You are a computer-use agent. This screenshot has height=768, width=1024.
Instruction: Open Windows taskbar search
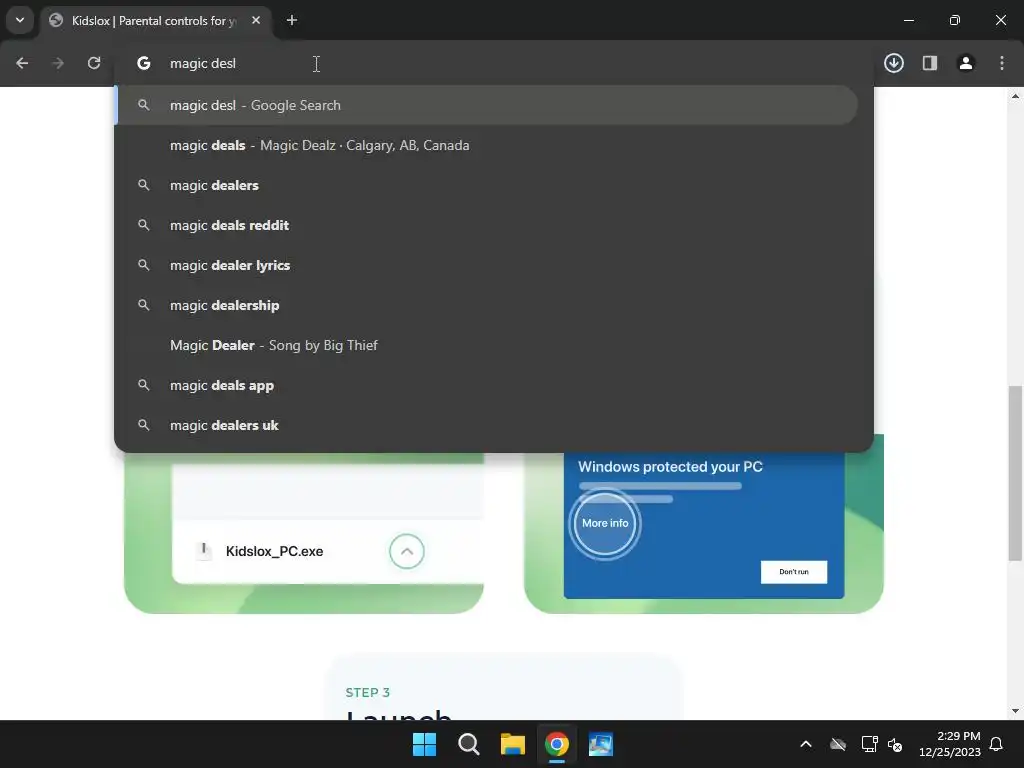pos(468,744)
